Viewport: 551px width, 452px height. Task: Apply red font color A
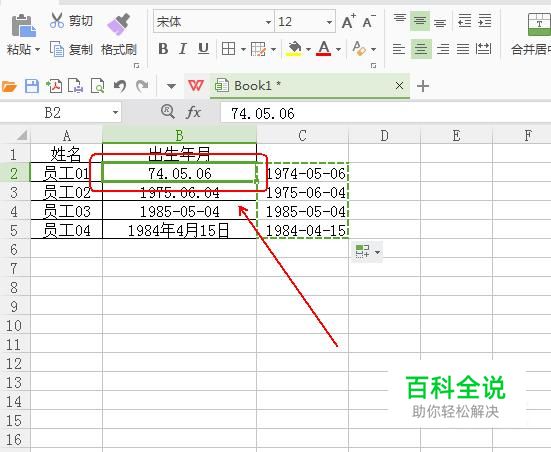click(x=323, y=49)
